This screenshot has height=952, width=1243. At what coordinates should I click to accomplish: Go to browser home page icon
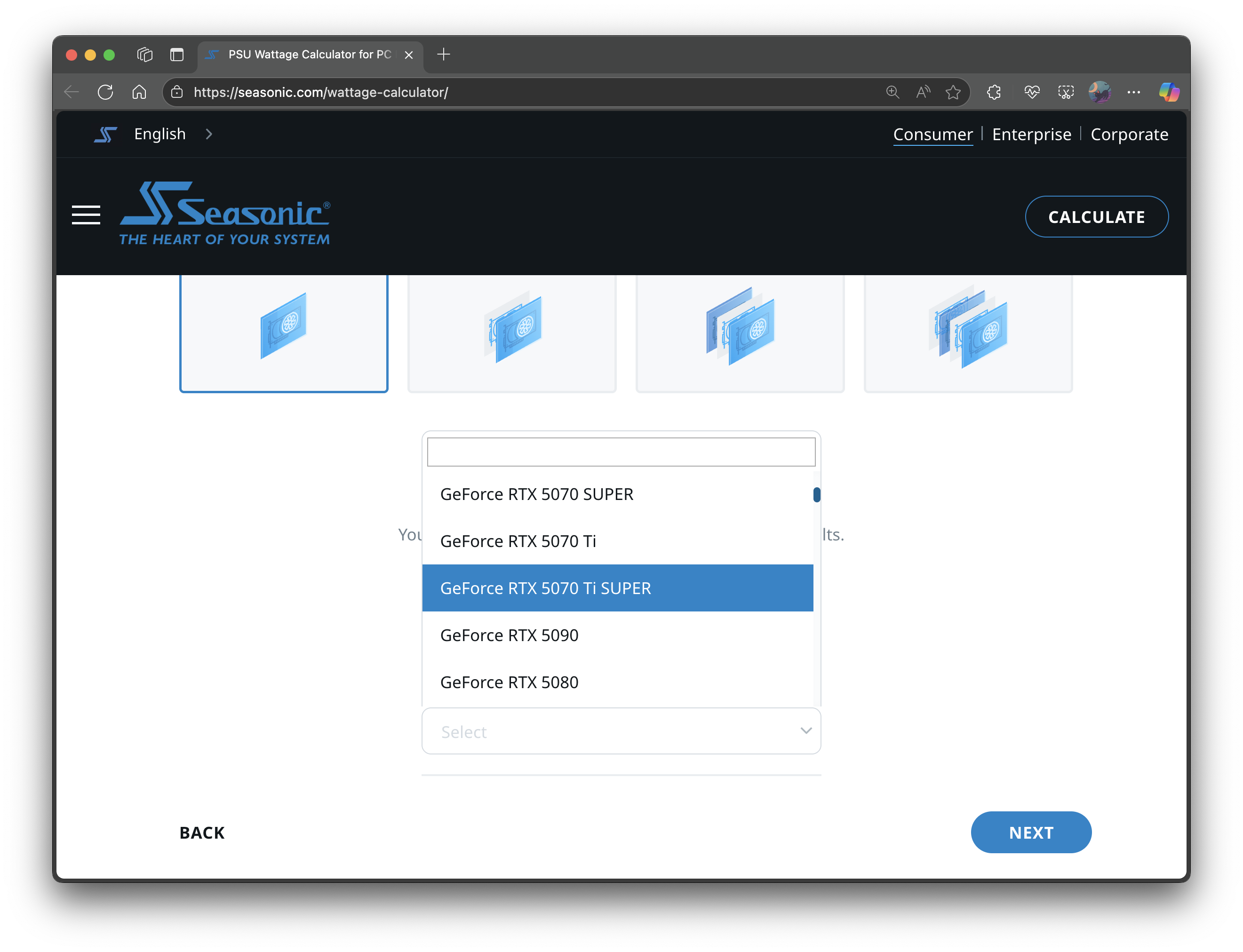point(139,92)
